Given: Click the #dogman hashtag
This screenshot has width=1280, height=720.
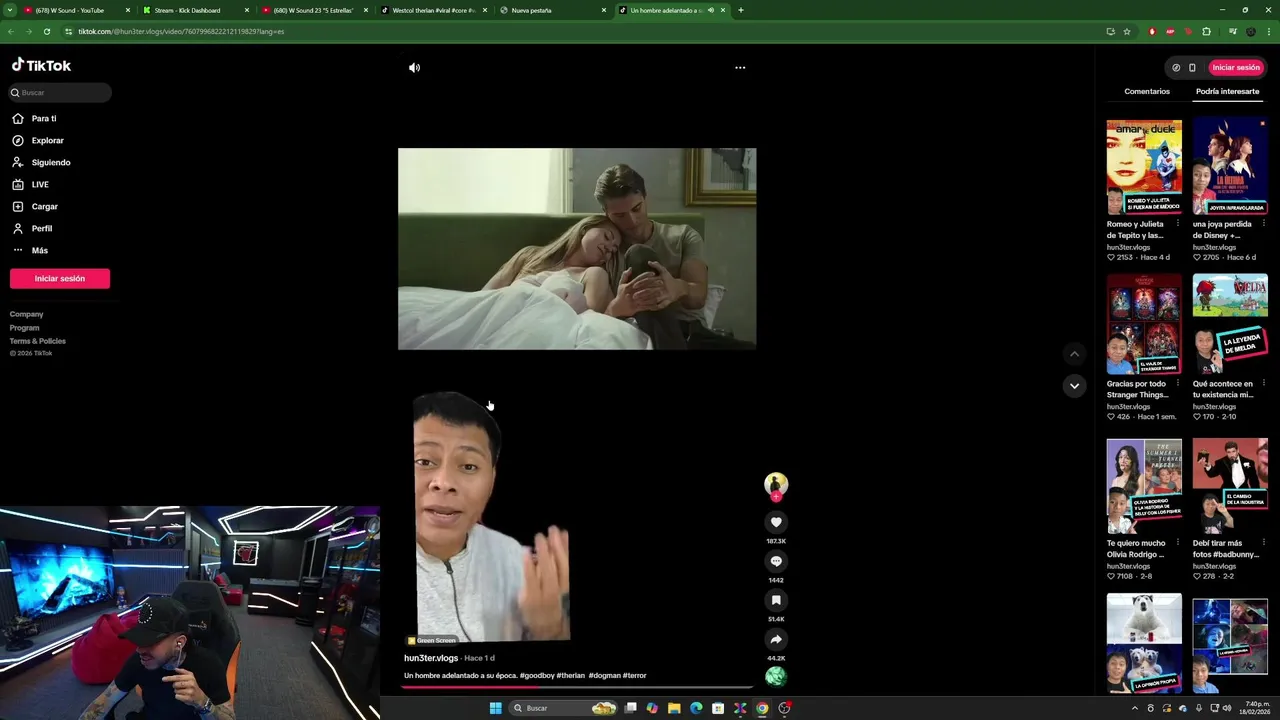Looking at the screenshot, I should (605, 676).
